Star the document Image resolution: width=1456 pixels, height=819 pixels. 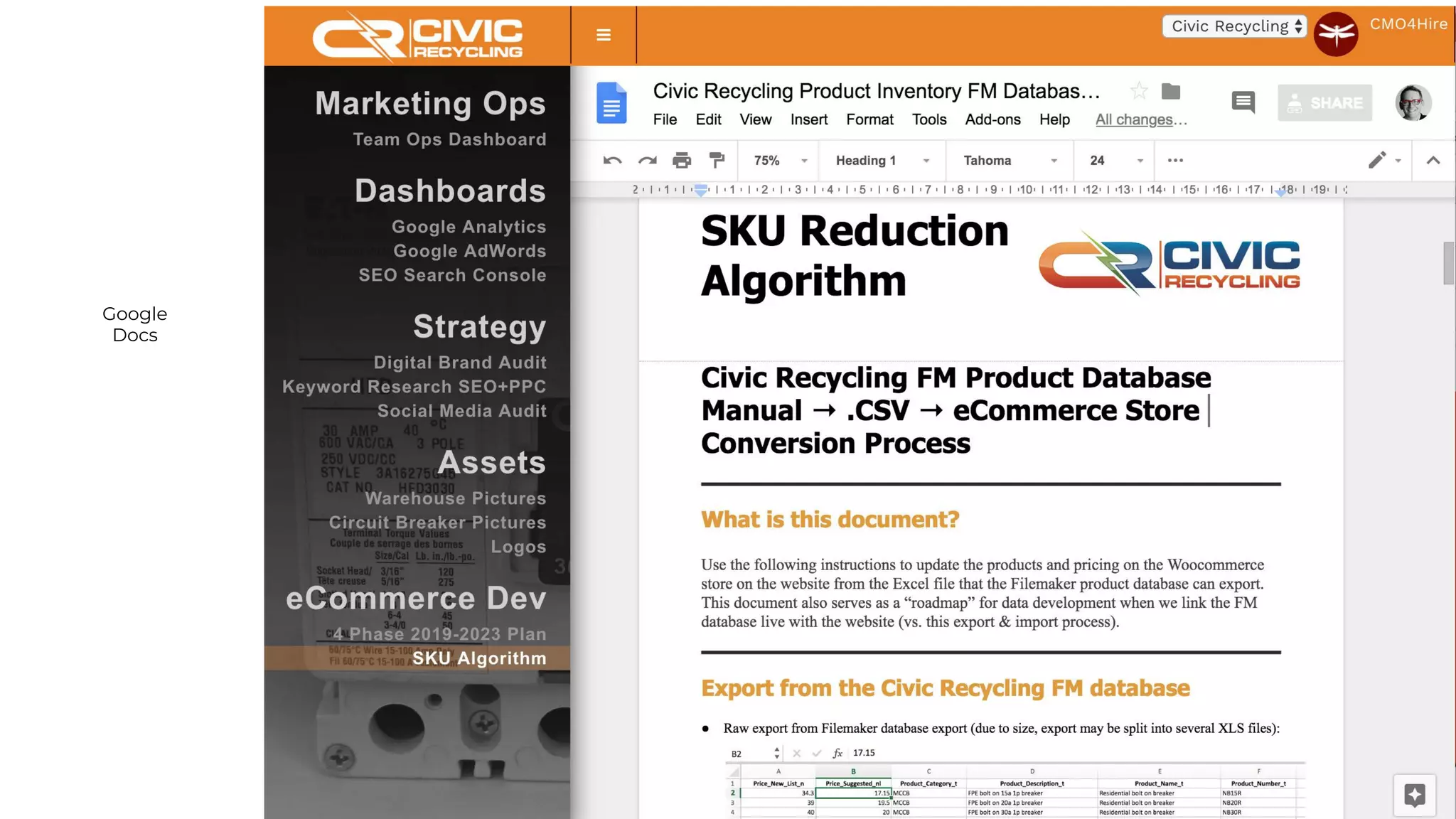(x=1139, y=91)
